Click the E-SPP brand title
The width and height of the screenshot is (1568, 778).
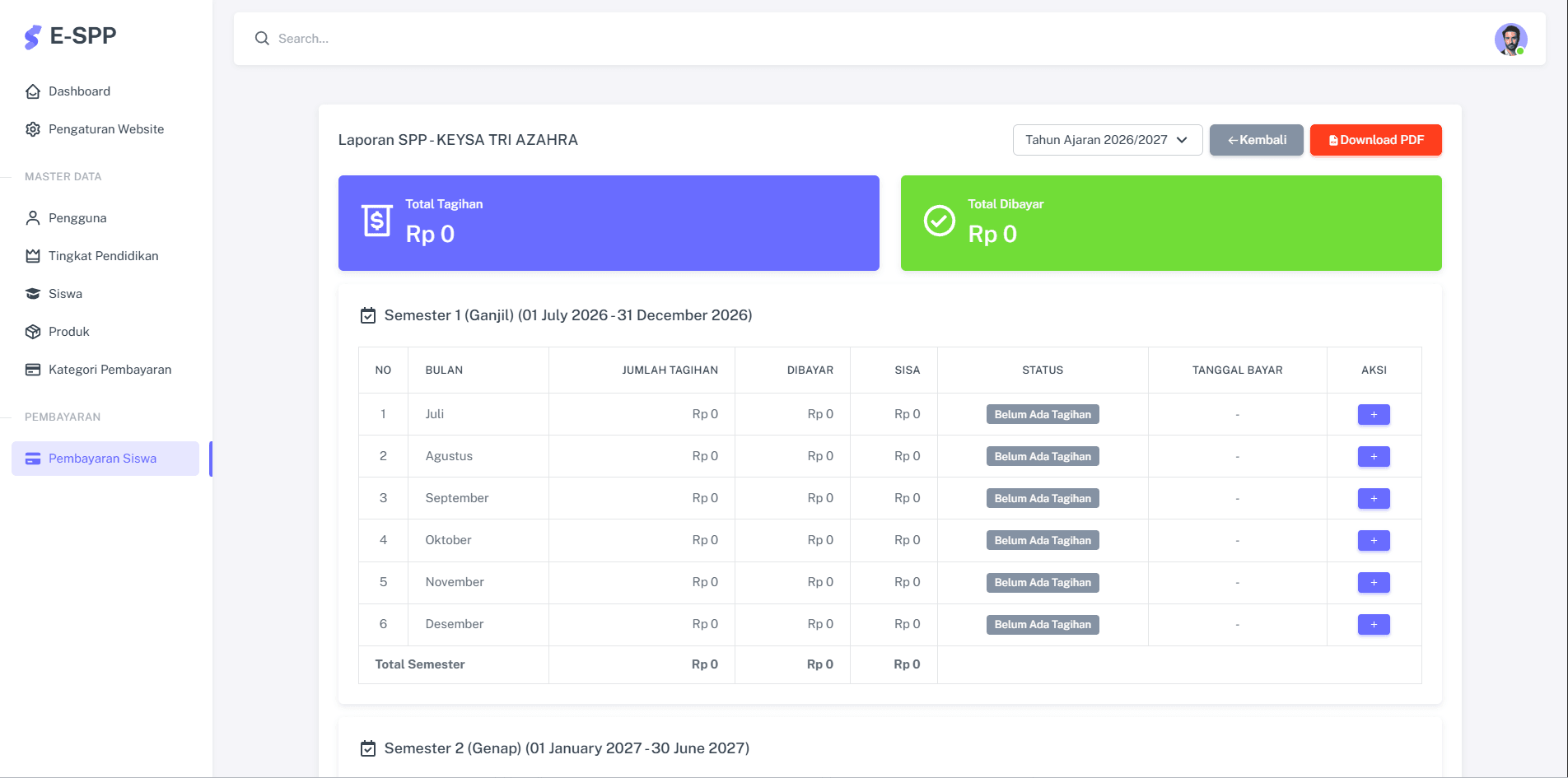click(x=83, y=36)
